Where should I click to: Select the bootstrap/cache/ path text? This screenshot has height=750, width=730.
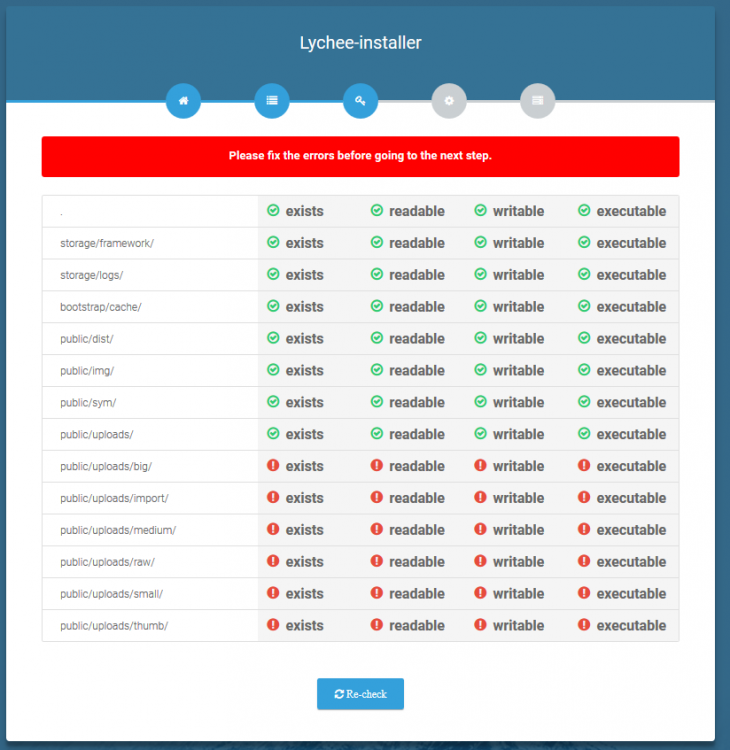point(100,307)
